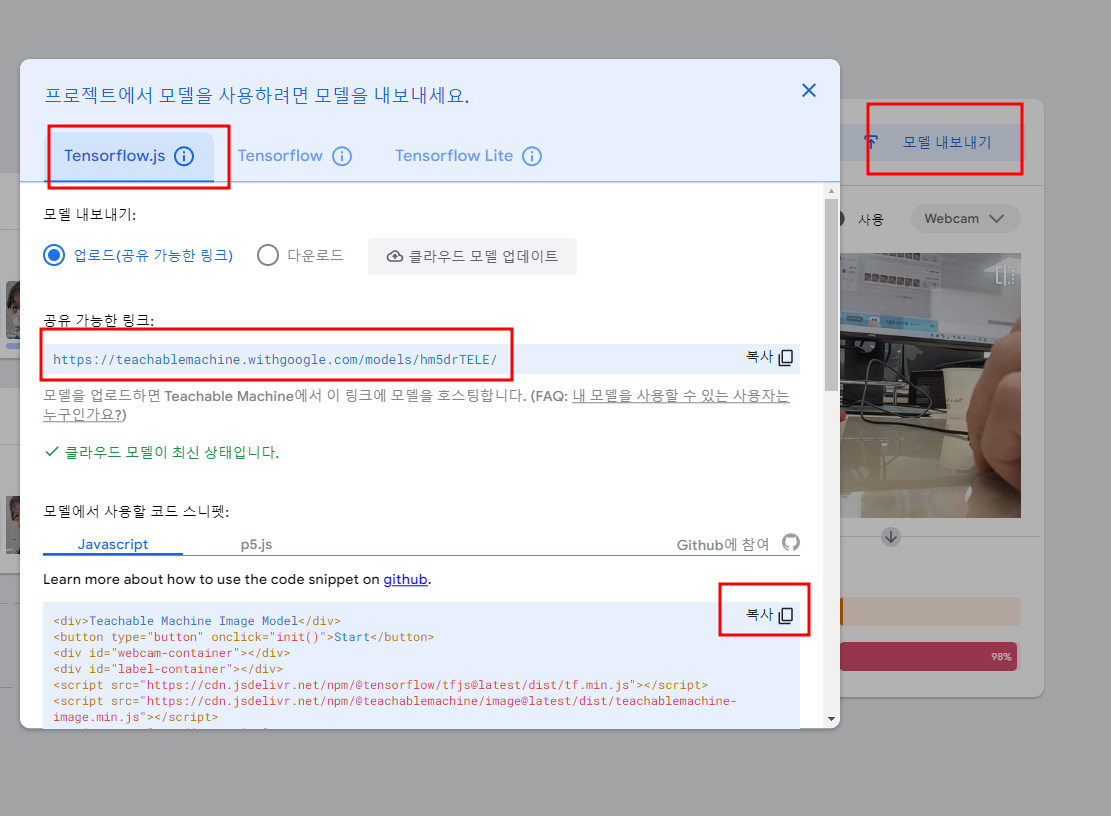Screen dimensions: 1111x816
Task: Open info icon beside Tensorflow tab
Action: [x=342, y=156]
